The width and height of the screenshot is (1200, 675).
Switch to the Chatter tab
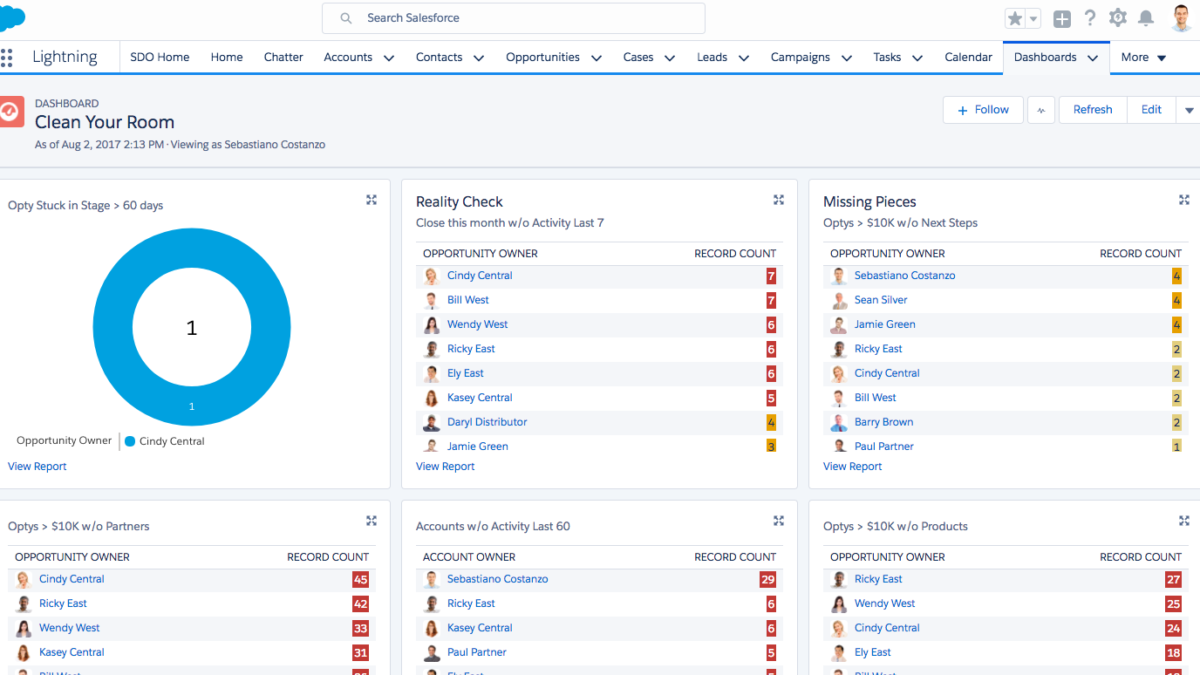[x=283, y=57]
